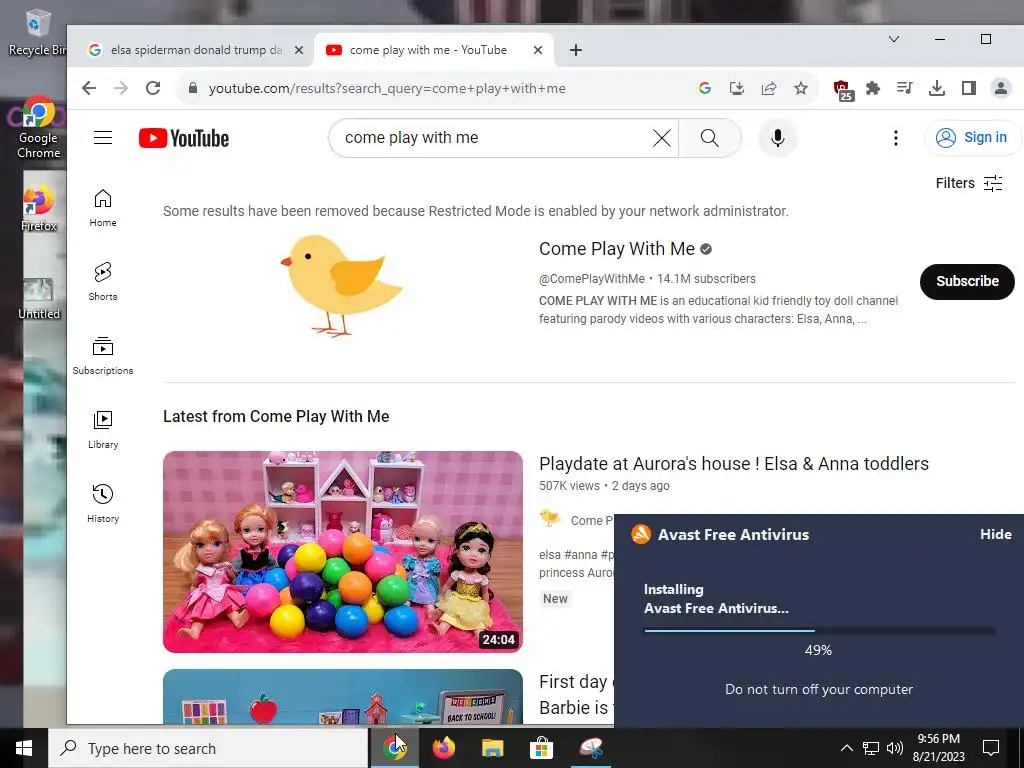Share this page icon in address bar
The image size is (1024, 768).
click(769, 88)
